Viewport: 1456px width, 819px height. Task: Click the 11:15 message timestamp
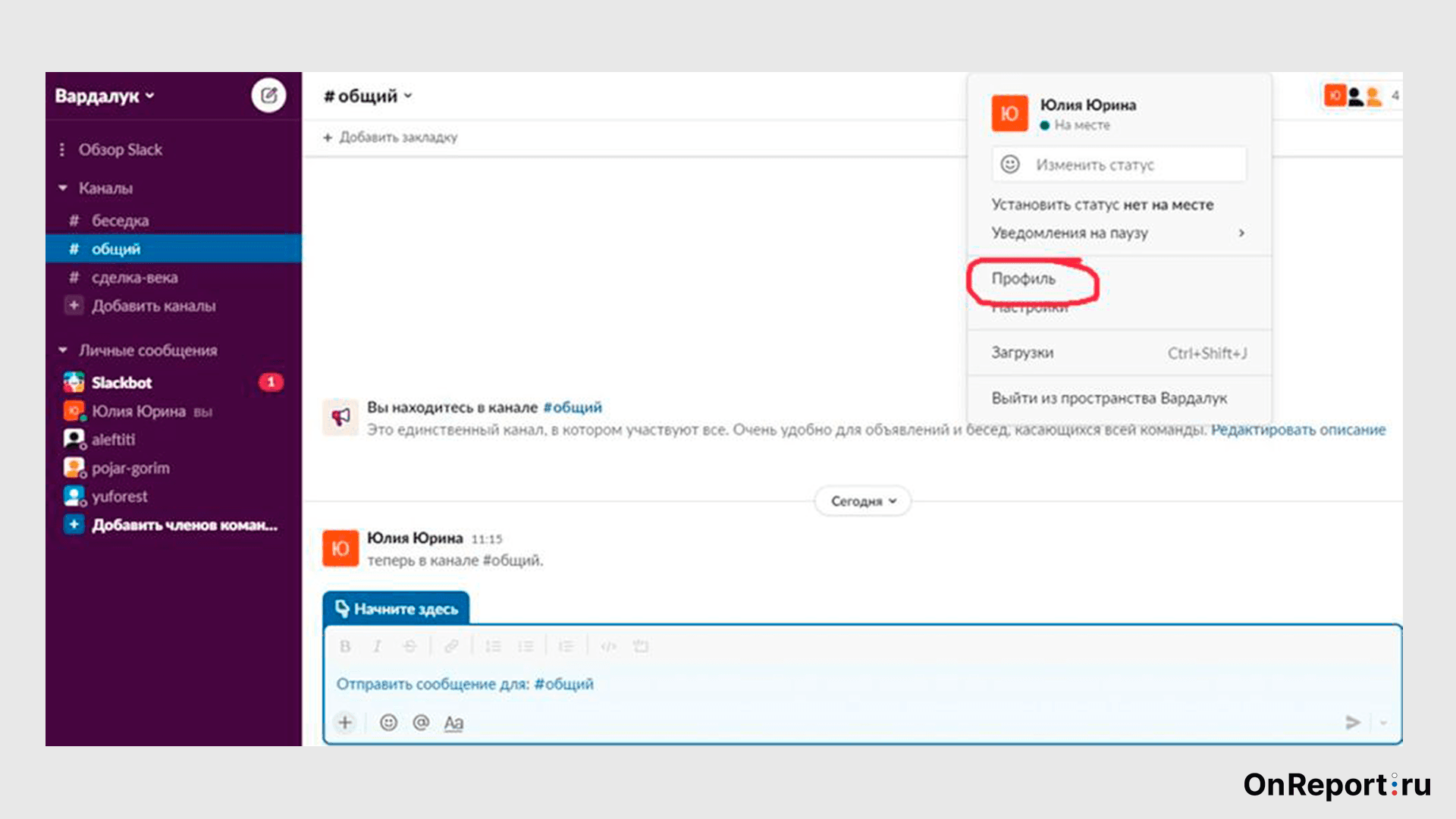(x=487, y=539)
